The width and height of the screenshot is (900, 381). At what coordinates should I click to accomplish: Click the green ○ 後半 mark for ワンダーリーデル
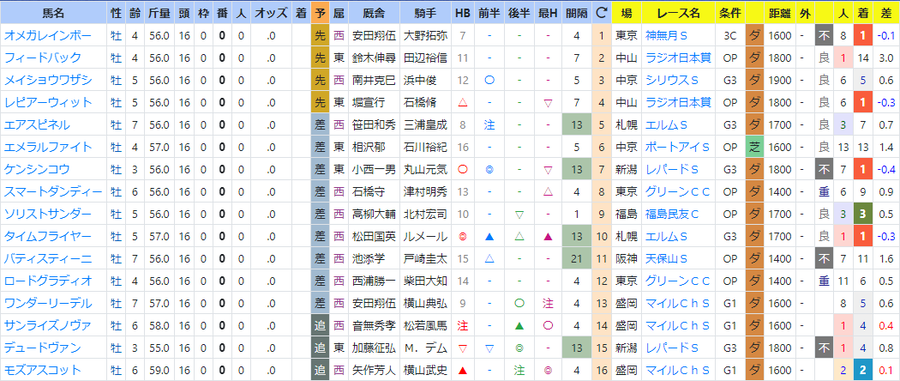click(x=519, y=303)
